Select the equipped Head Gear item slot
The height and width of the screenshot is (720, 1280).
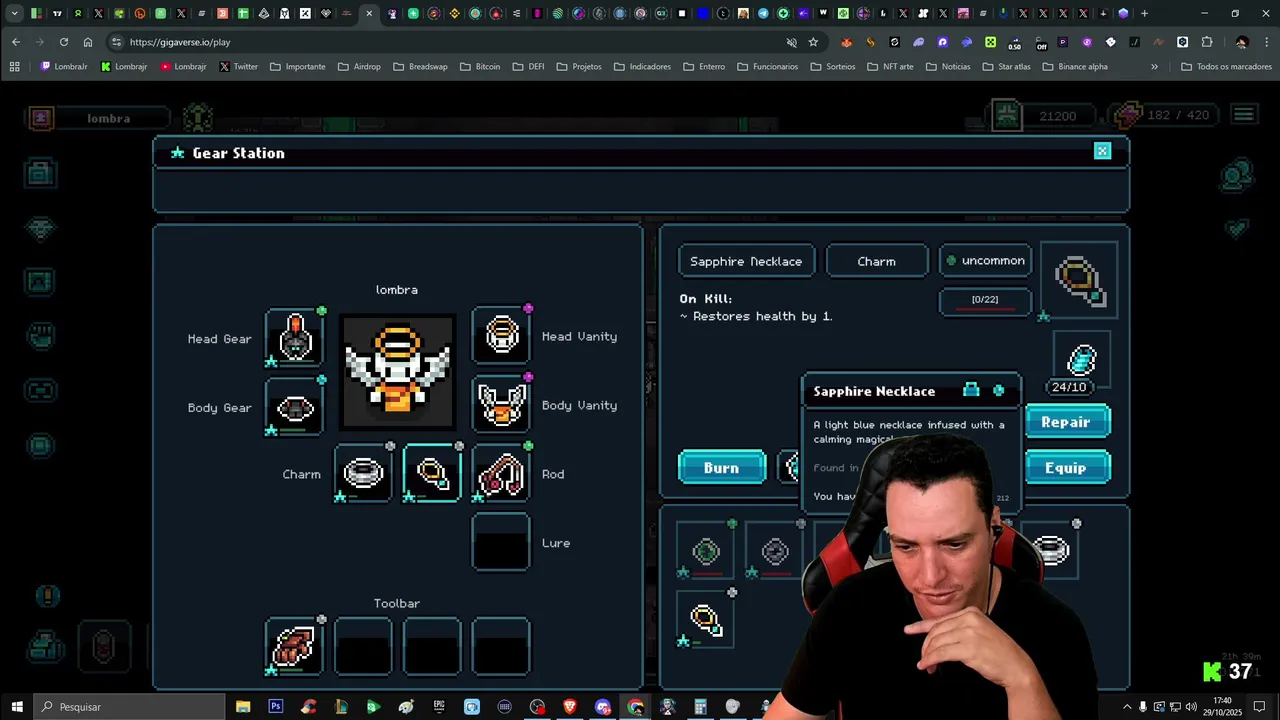[295, 337]
